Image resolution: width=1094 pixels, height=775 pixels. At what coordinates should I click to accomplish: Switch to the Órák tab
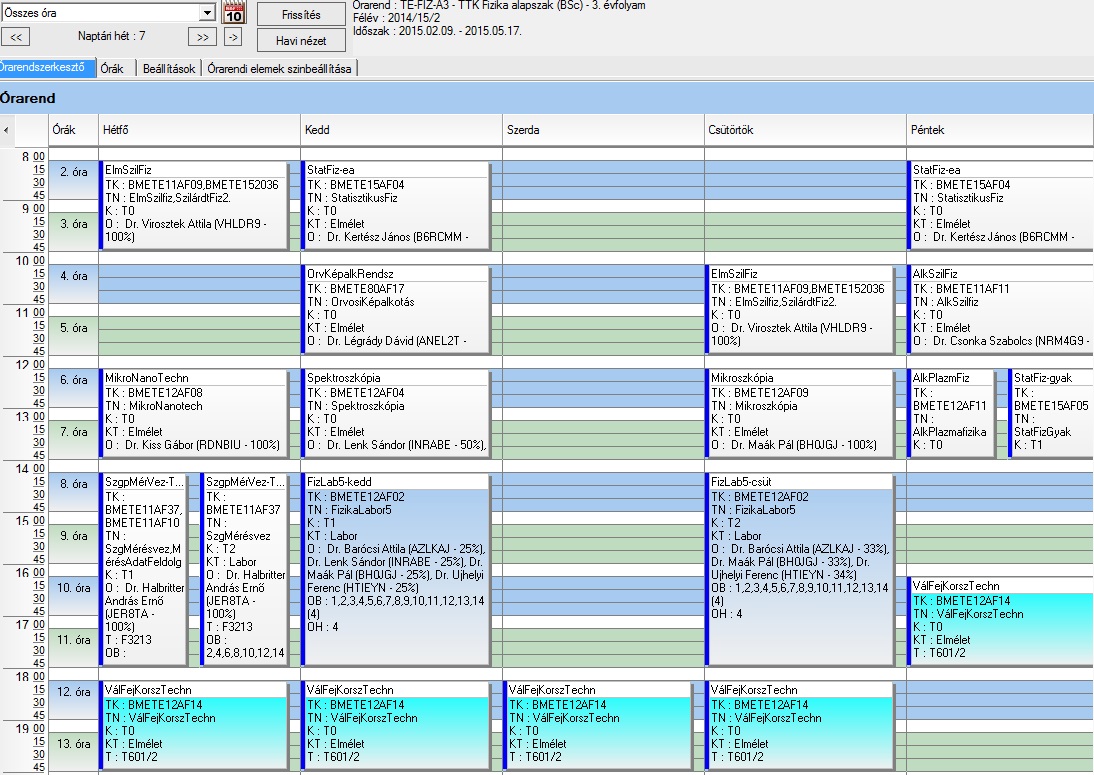(x=112, y=68)
